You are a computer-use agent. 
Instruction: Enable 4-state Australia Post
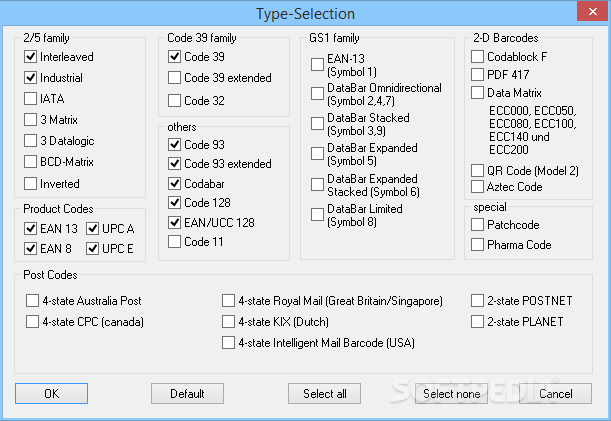click(33, 301)
